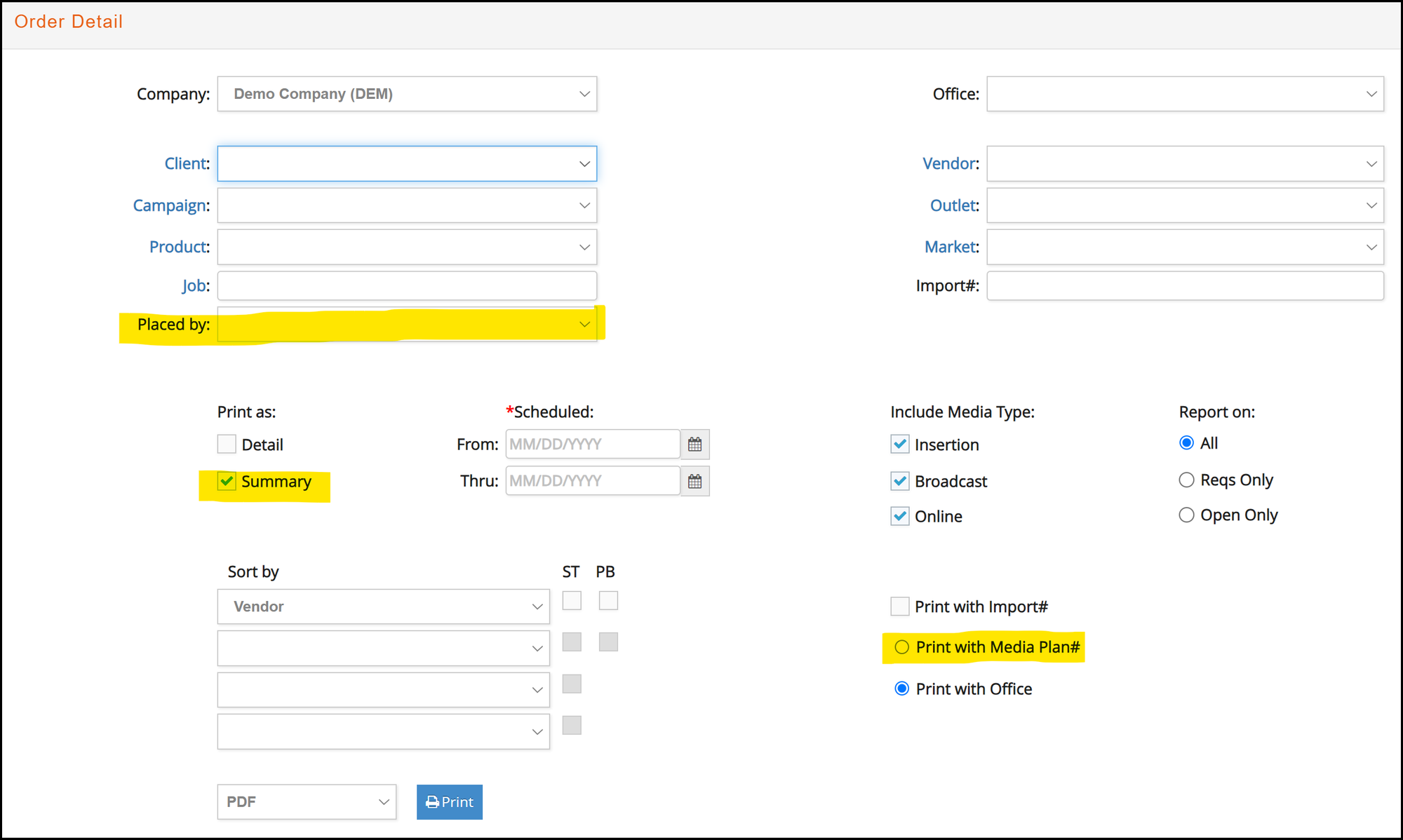Screen dimensions: 1403x840
Task: Click the Campaign label link
Action: tap(170, 205)
